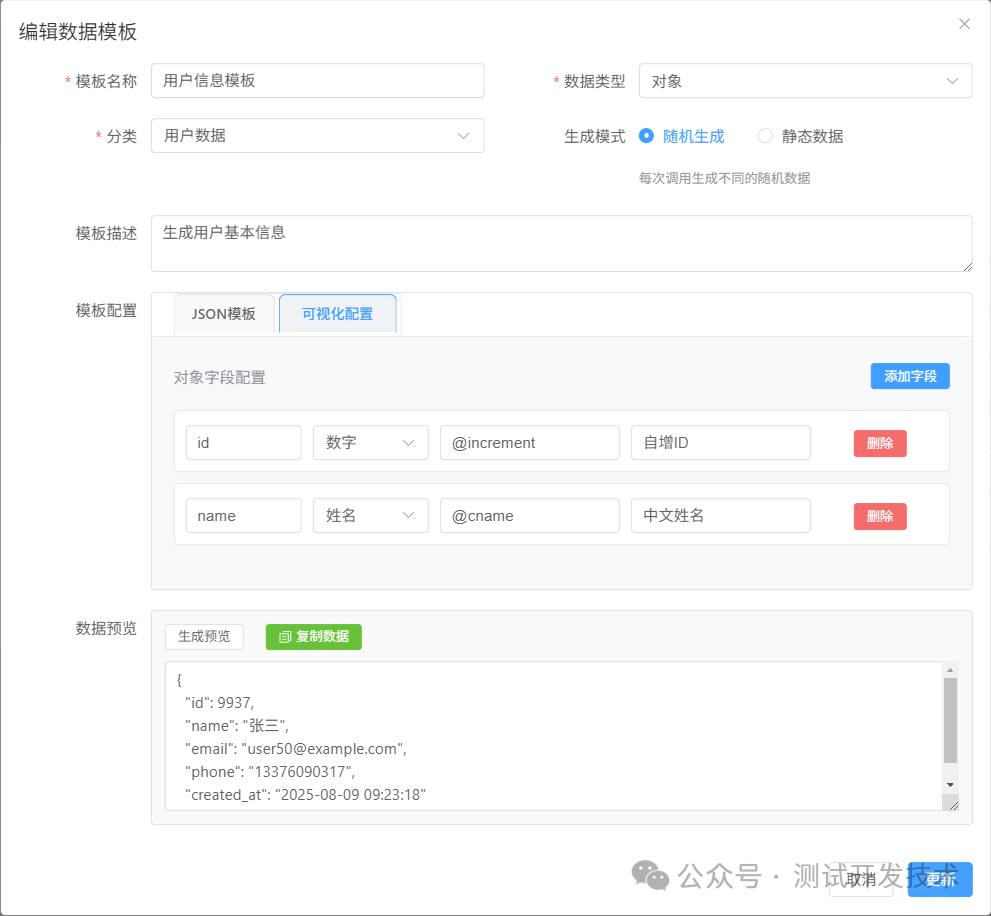Click the 更新 button to save
This screenshot has height=916, width=991.
pos(938,880)
